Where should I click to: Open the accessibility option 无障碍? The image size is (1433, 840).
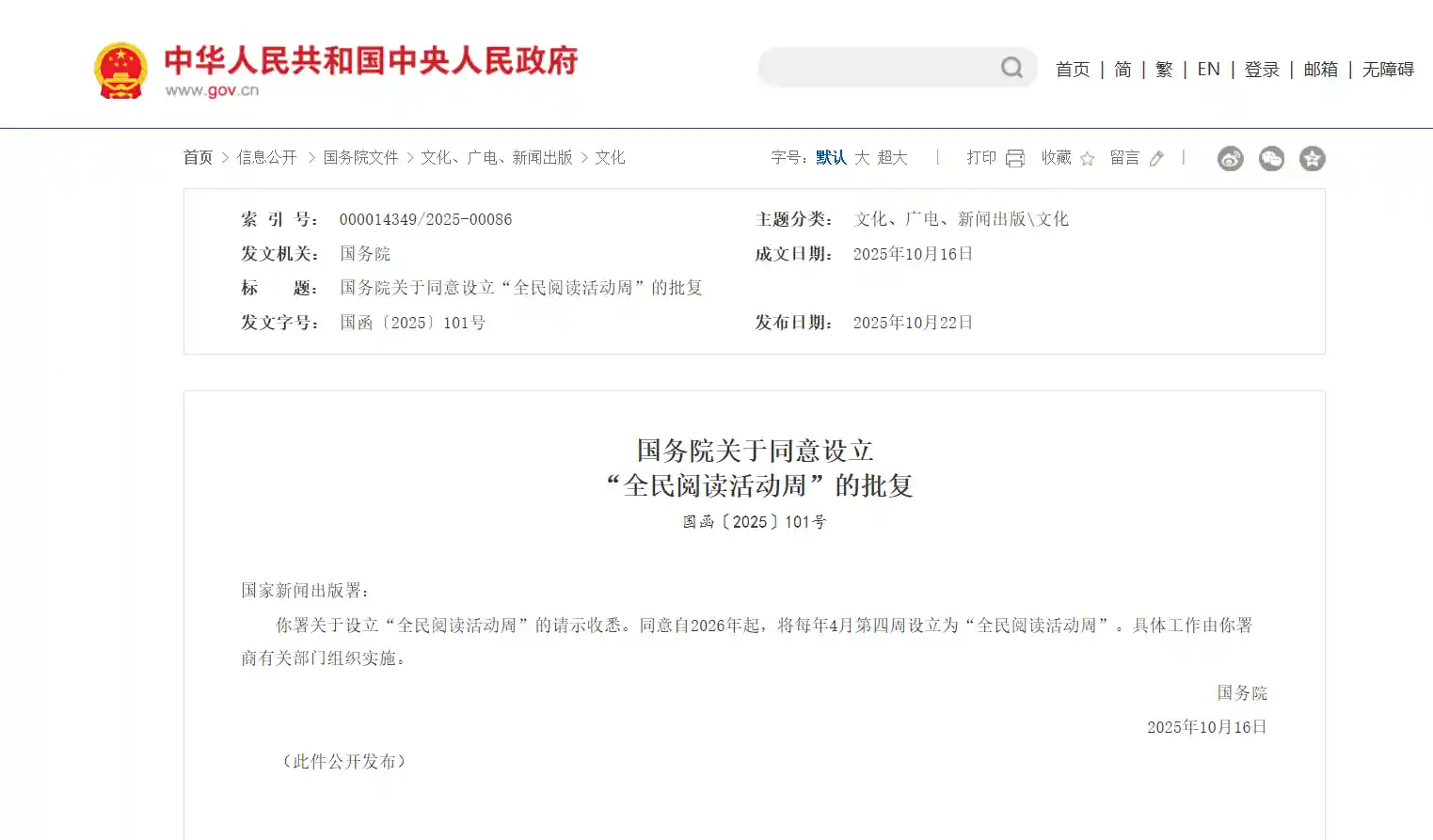(1387, 70)
